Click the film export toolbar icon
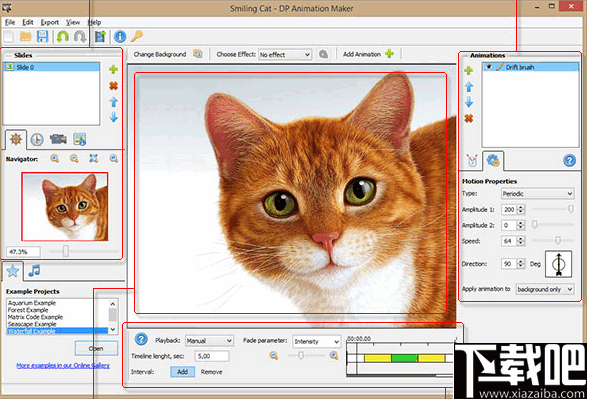The image size is (589, 399). 100,36
